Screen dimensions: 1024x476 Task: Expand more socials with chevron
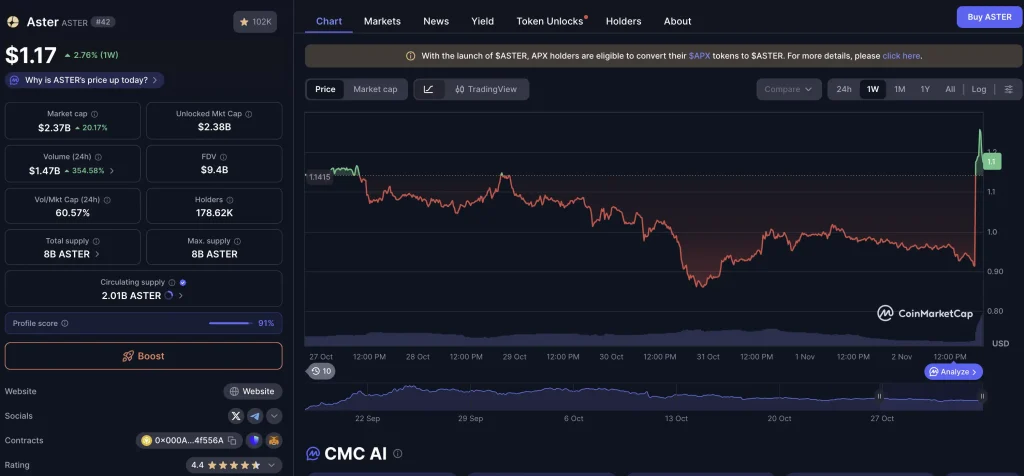point(274,416)
